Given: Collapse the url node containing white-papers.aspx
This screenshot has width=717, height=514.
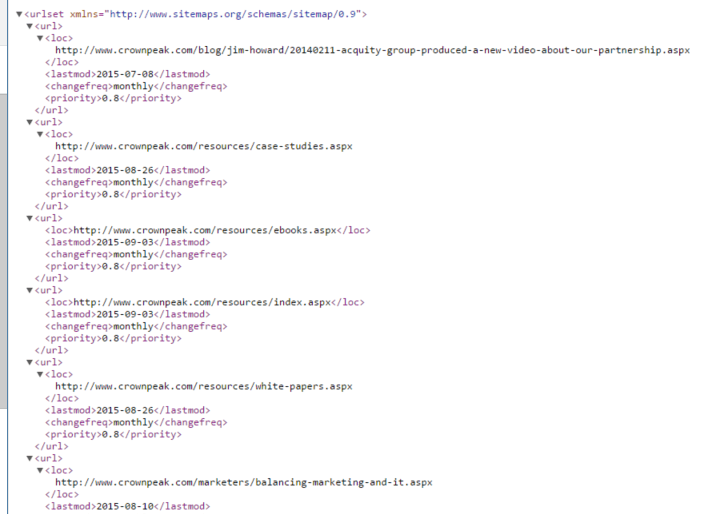Looking at the screenshot, I should [29, 362].
